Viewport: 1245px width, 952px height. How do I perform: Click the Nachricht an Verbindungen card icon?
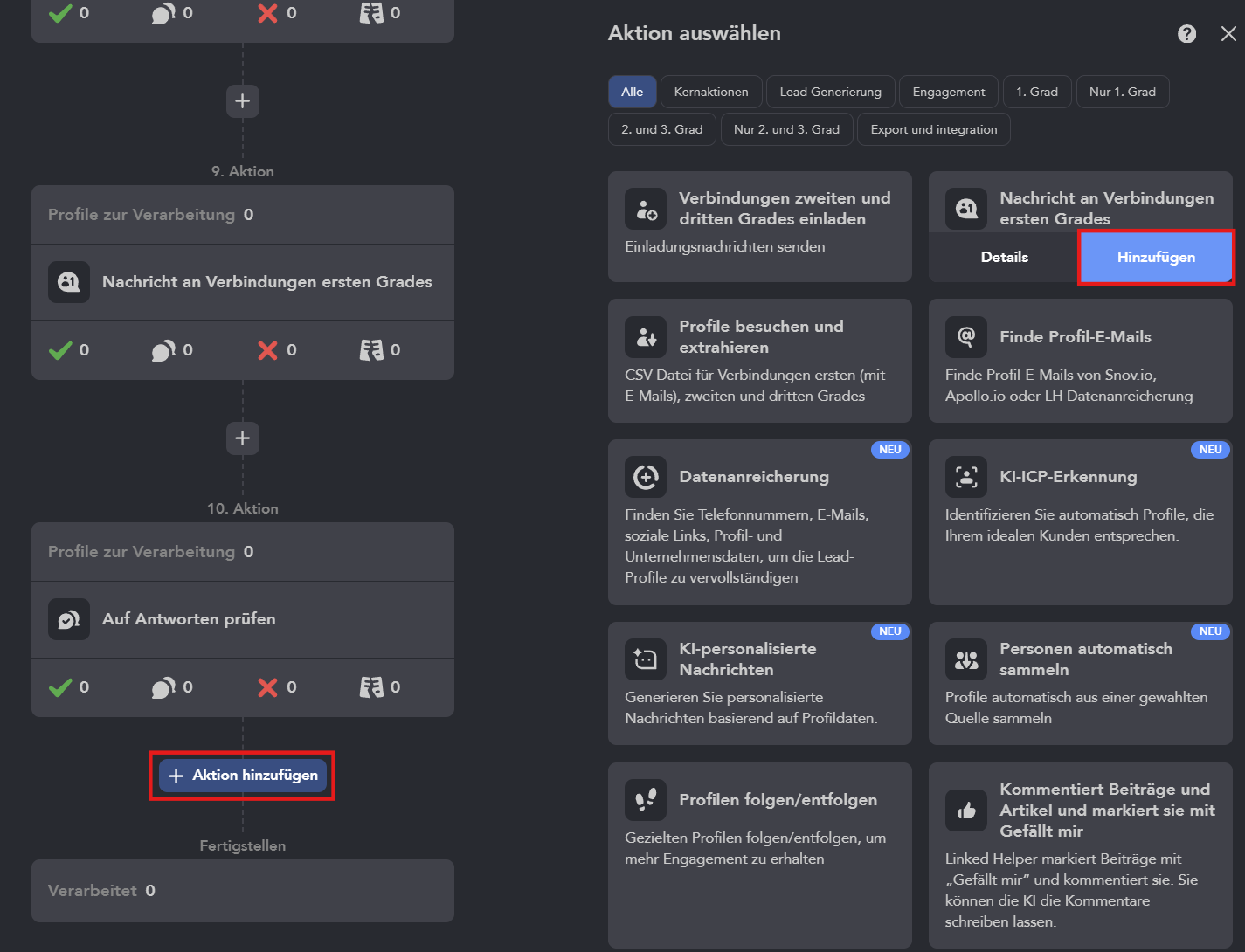pos(966,209)
